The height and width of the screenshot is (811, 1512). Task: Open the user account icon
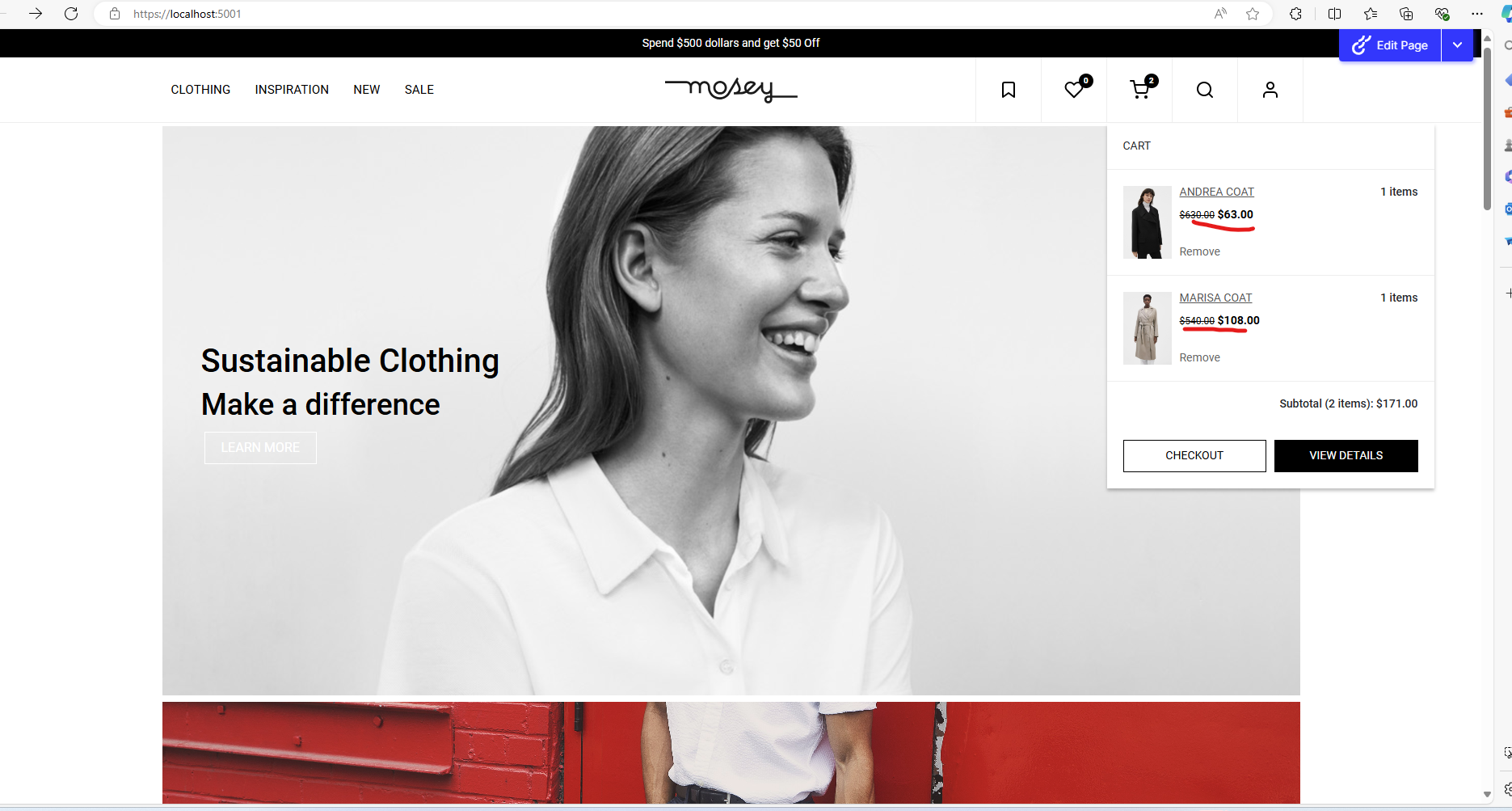pos(1270,90)
